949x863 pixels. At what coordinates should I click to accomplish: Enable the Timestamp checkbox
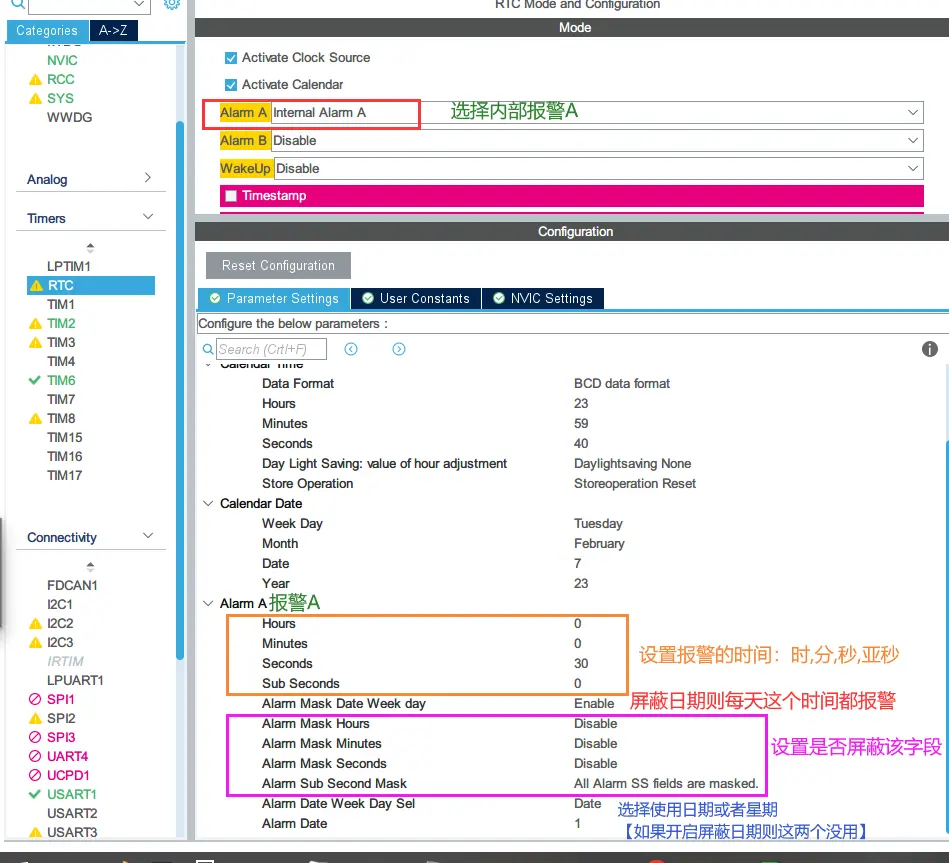tap(231, 196)
